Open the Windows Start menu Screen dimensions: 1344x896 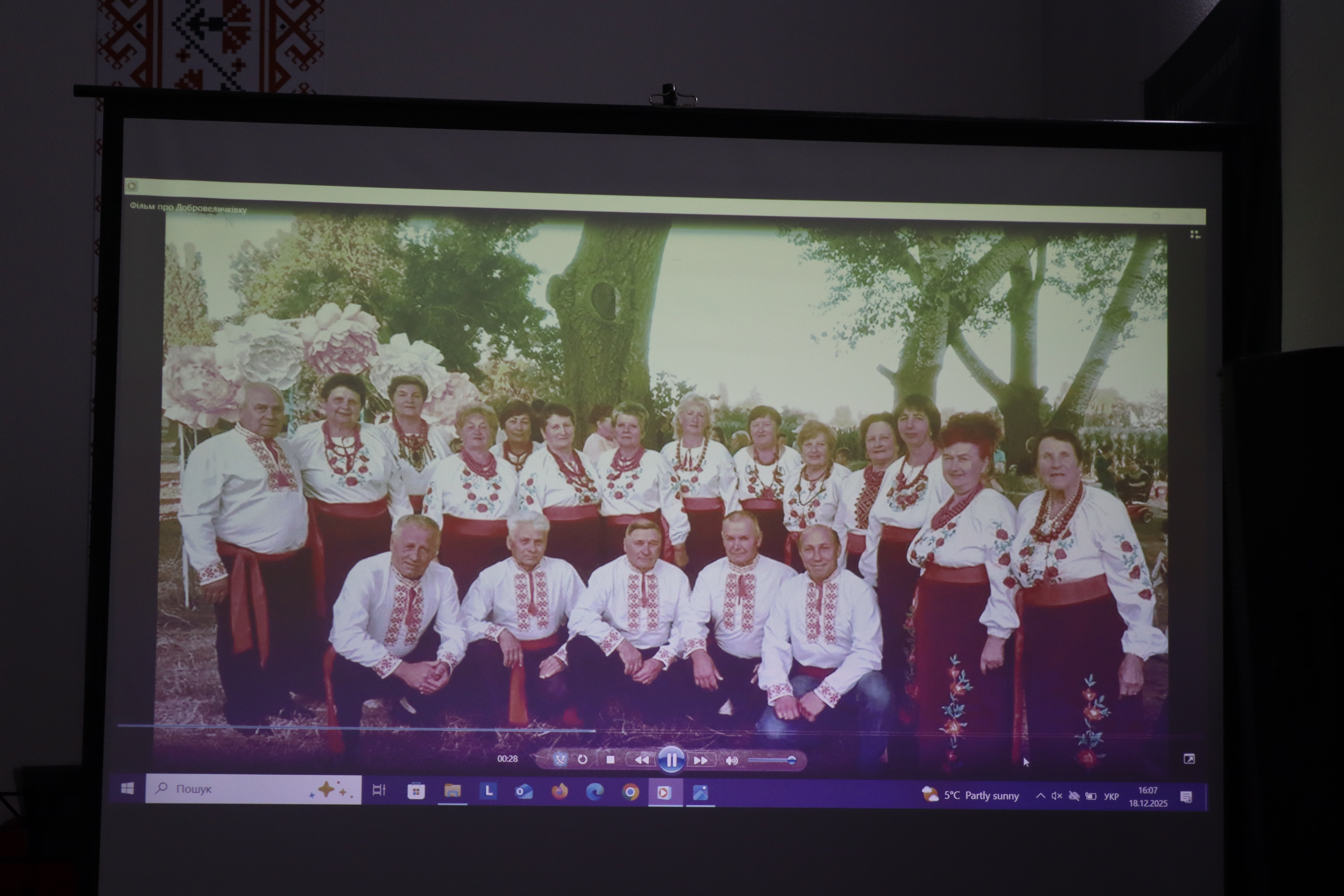click(x=127, y=788)
